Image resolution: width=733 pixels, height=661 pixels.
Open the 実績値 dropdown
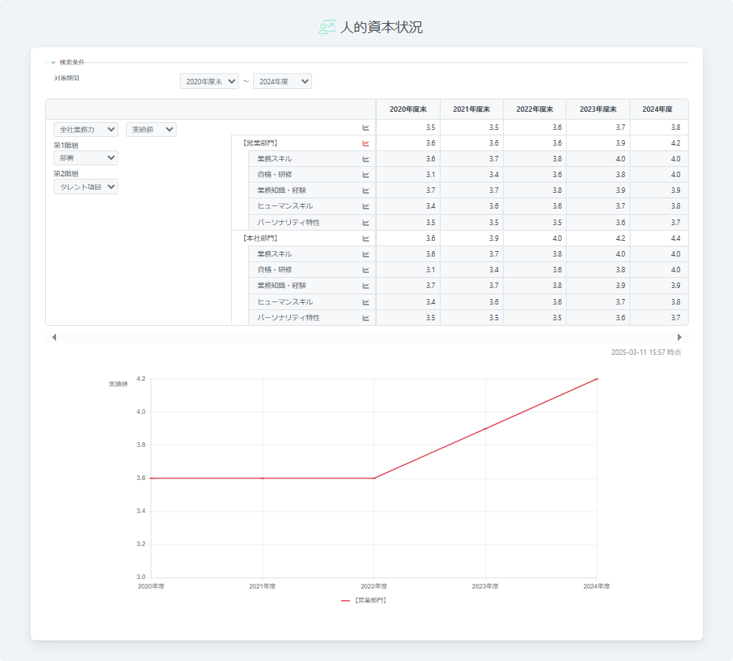tap(152, 129)
